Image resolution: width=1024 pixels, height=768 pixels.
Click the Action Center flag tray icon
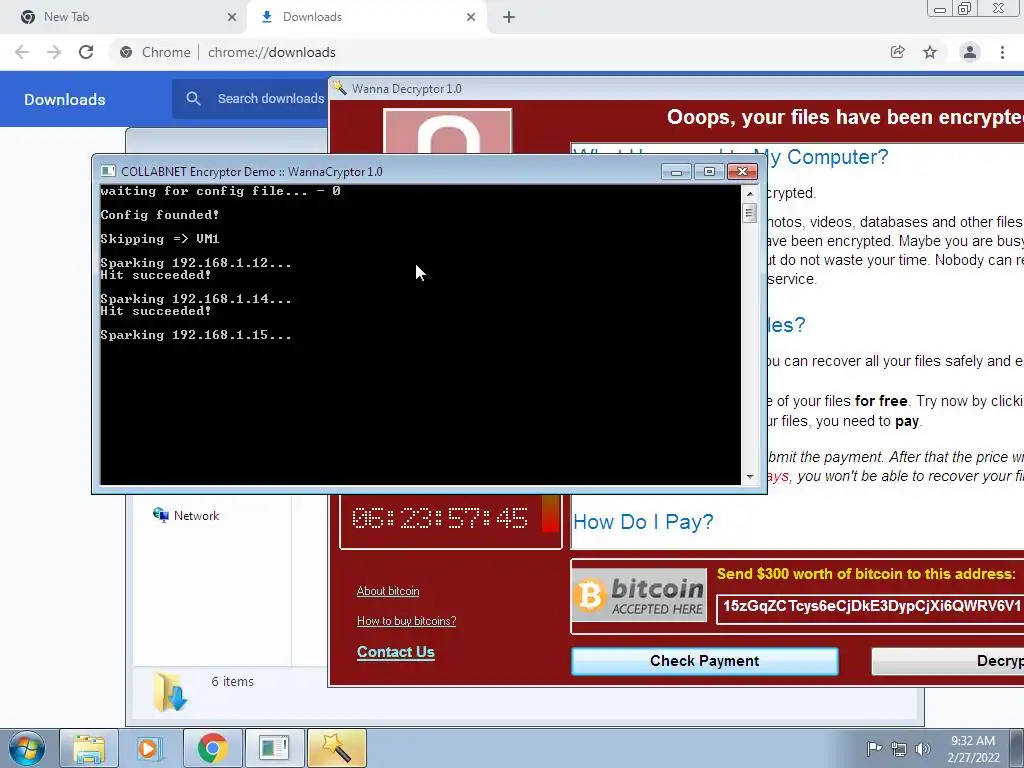pos(874,748)
